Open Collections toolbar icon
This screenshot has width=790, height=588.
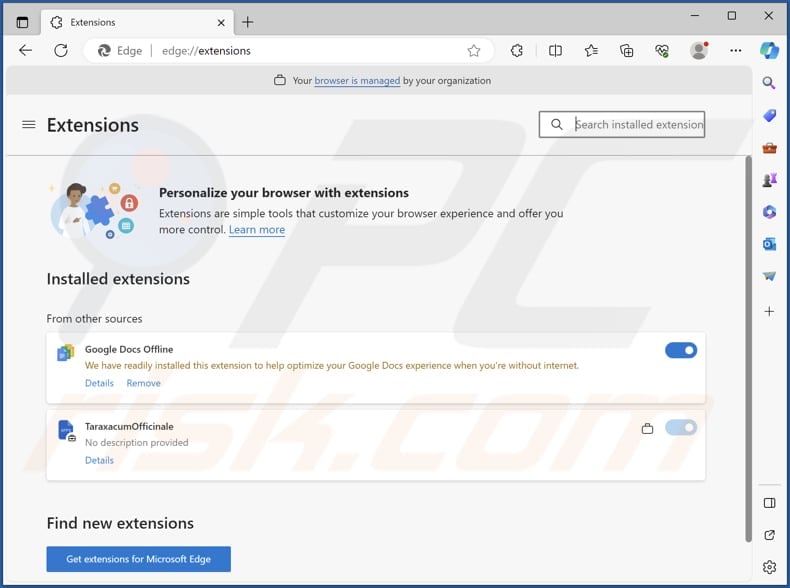pyautogui.click(x=627, y=50)
